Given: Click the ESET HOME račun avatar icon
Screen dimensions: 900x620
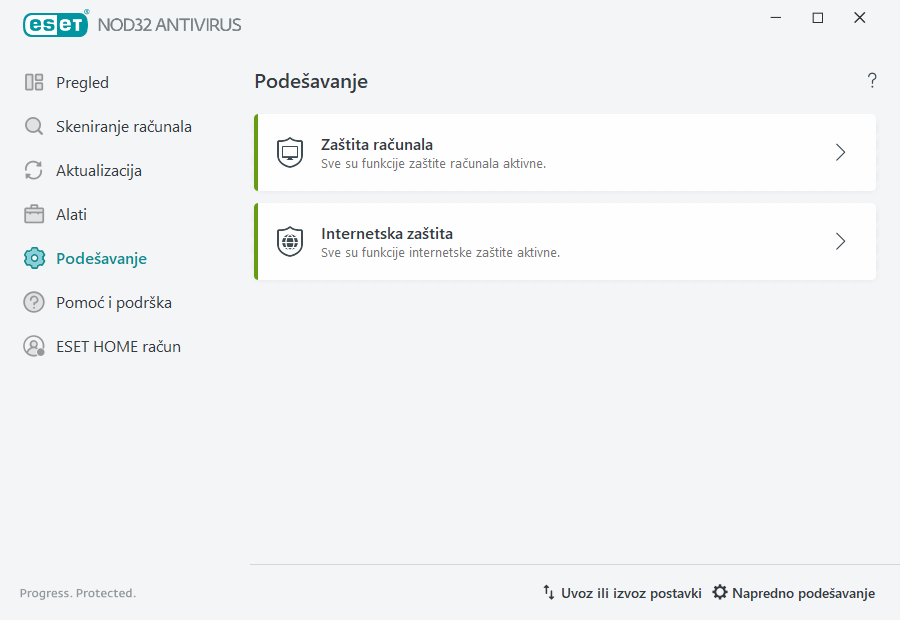Looking at the screenshot, I should (x=34, y=346).
